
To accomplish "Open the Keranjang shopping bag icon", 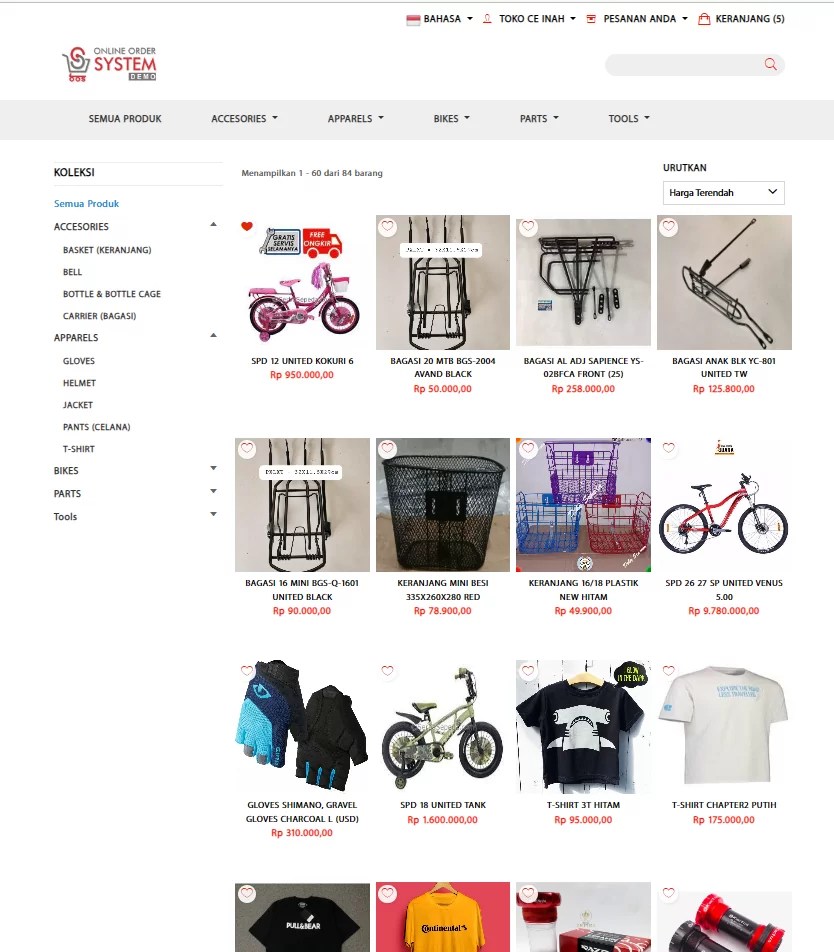I will click(x=703, y=19).
